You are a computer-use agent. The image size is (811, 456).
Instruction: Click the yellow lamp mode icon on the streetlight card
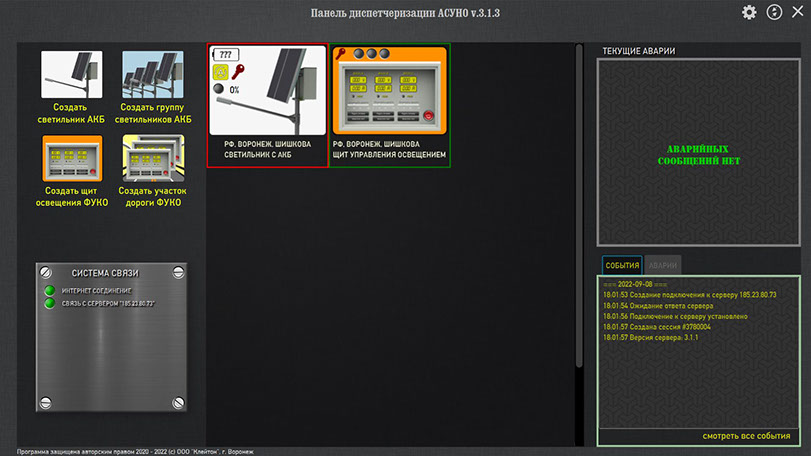point(220,72)
